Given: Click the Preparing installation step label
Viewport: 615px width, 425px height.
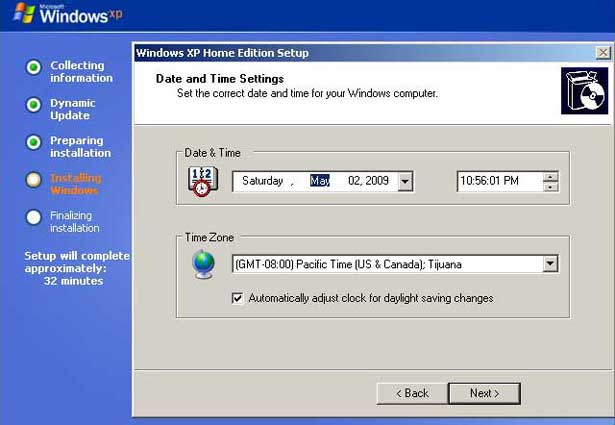Looking at the screenshot, I should (x=80, y=147).
